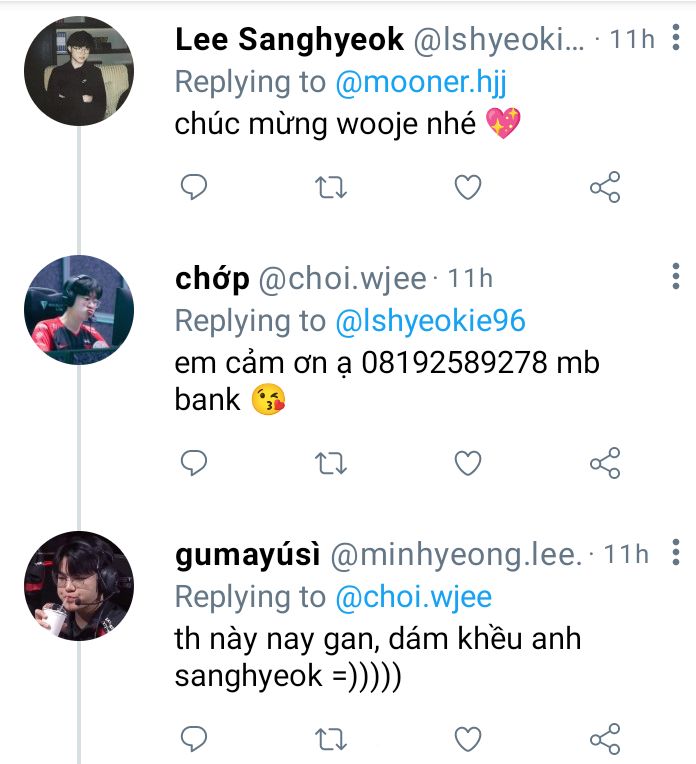The width and height of the screenshot is (696, 764).
Task: View gumayúsì's profile avatar
Action: coord(79,586)
